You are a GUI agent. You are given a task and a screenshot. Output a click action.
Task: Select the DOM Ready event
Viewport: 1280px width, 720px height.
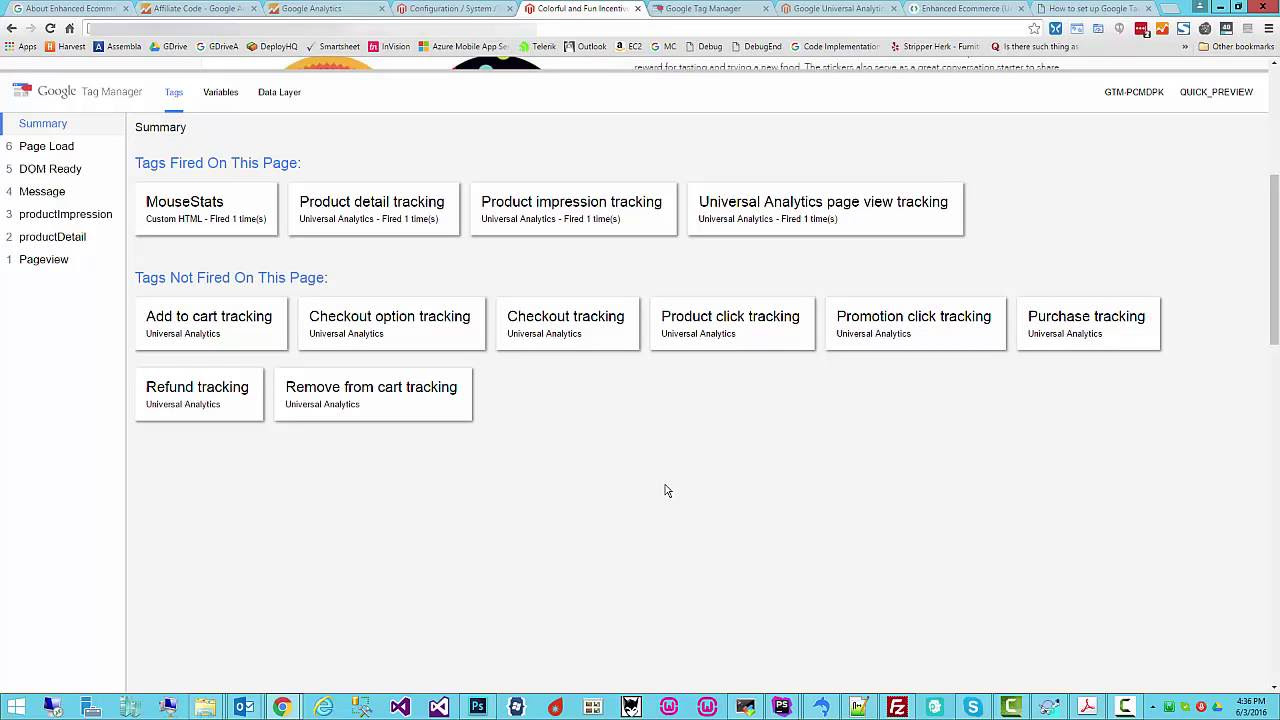click(50, 169)
